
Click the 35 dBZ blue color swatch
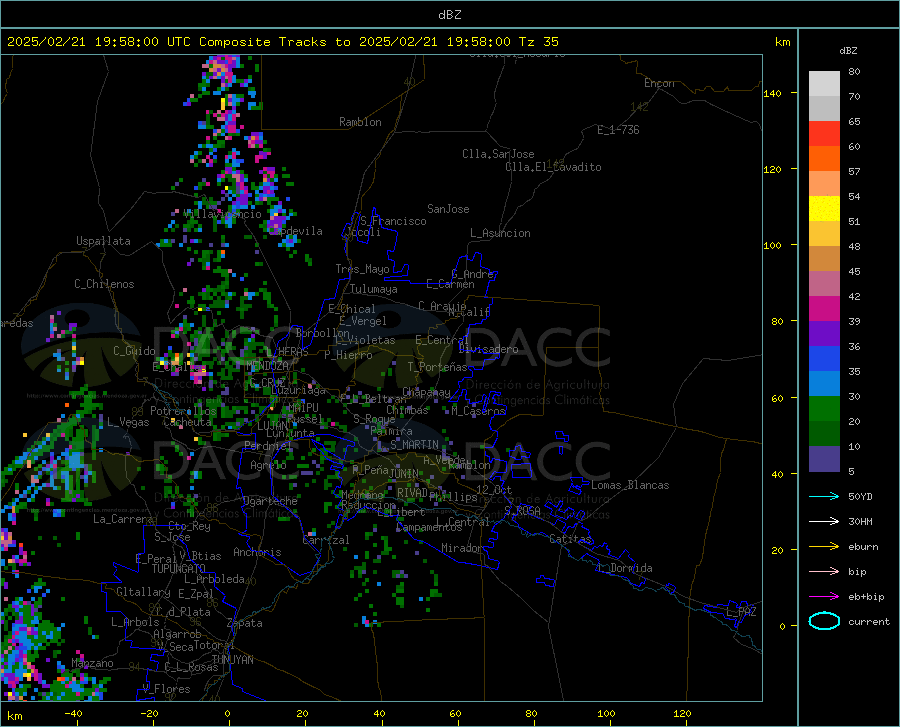[824, 383]
